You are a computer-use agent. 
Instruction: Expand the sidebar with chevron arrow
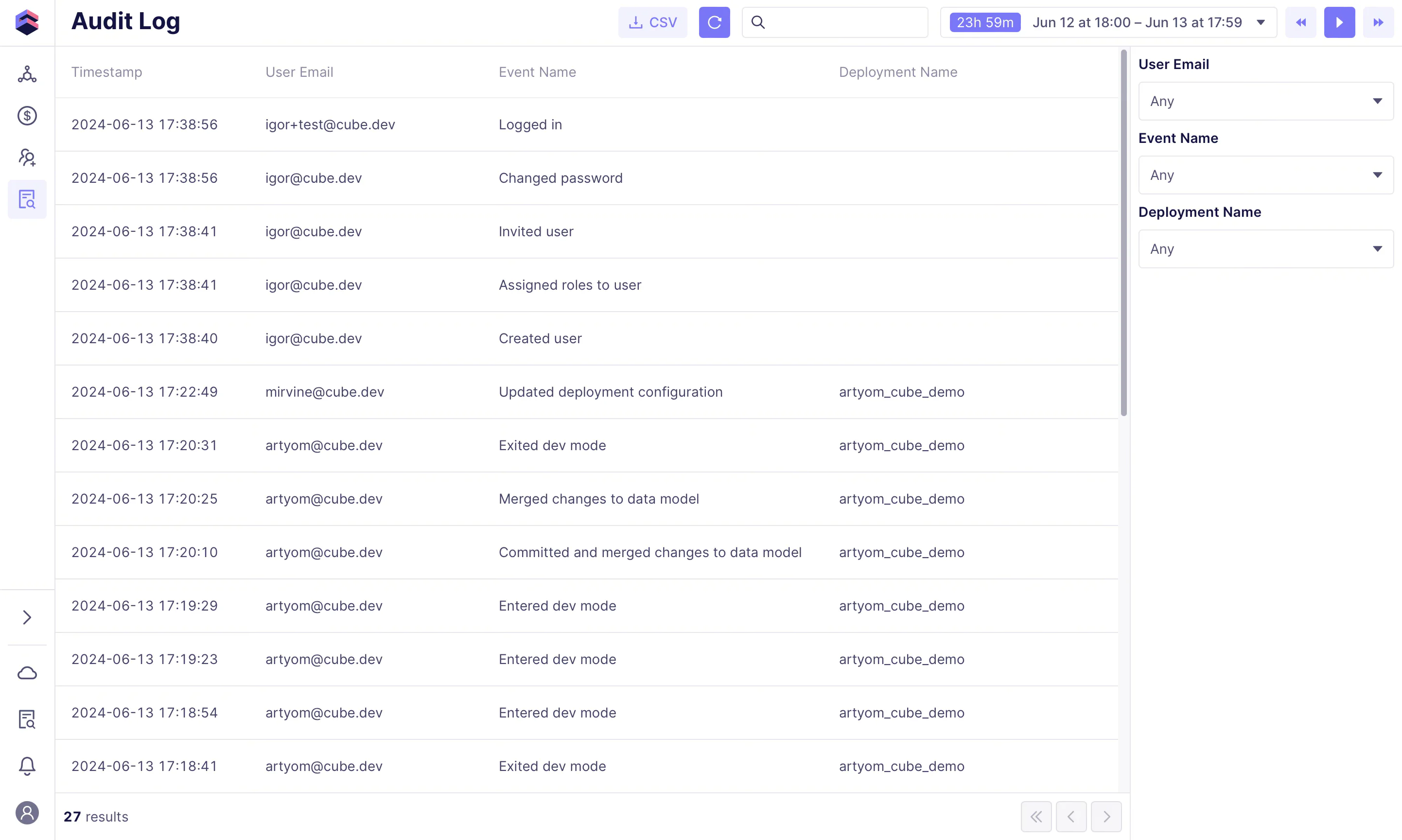pyautogui.click(x=27, y=617)
